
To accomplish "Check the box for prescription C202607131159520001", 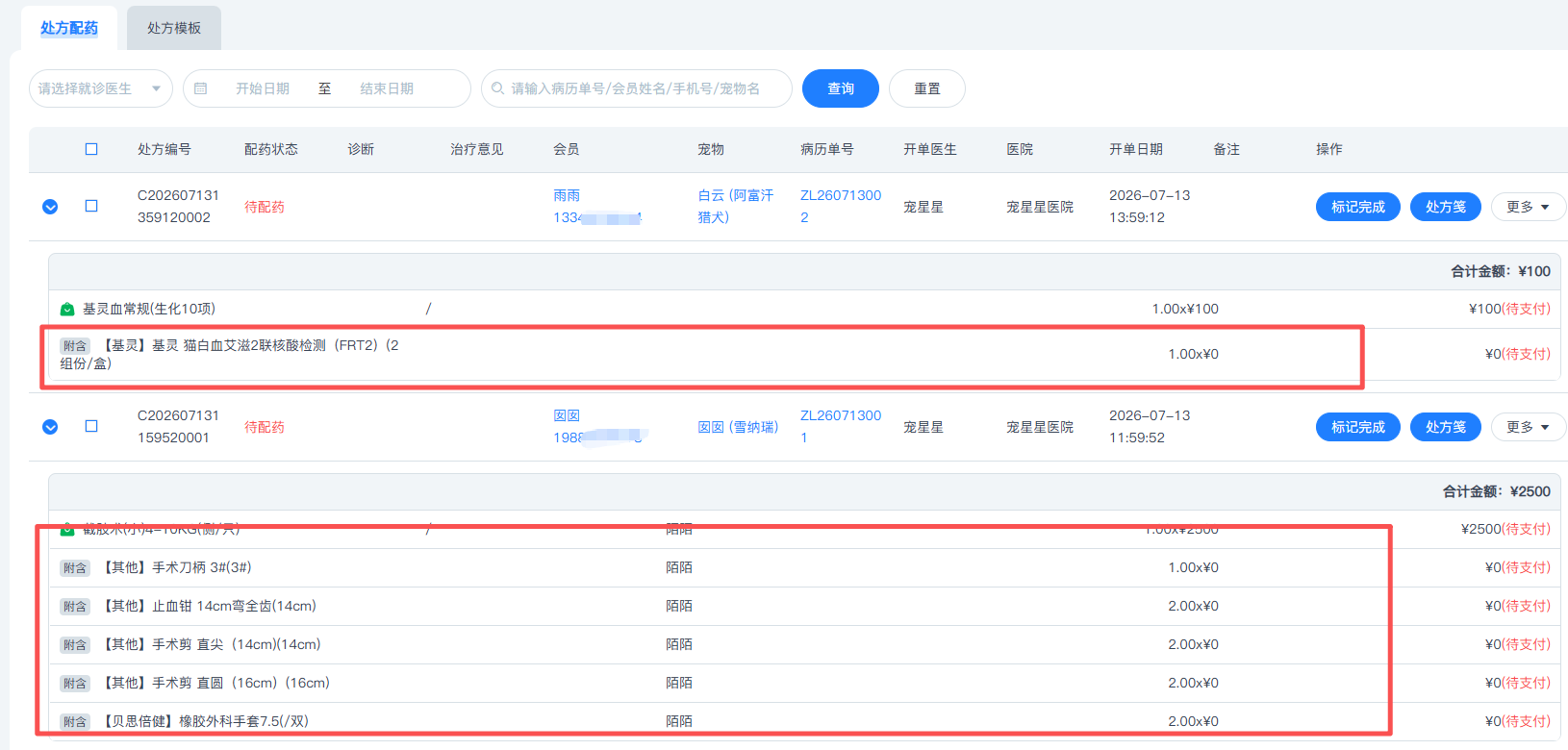I will click(x=91, y=426).
